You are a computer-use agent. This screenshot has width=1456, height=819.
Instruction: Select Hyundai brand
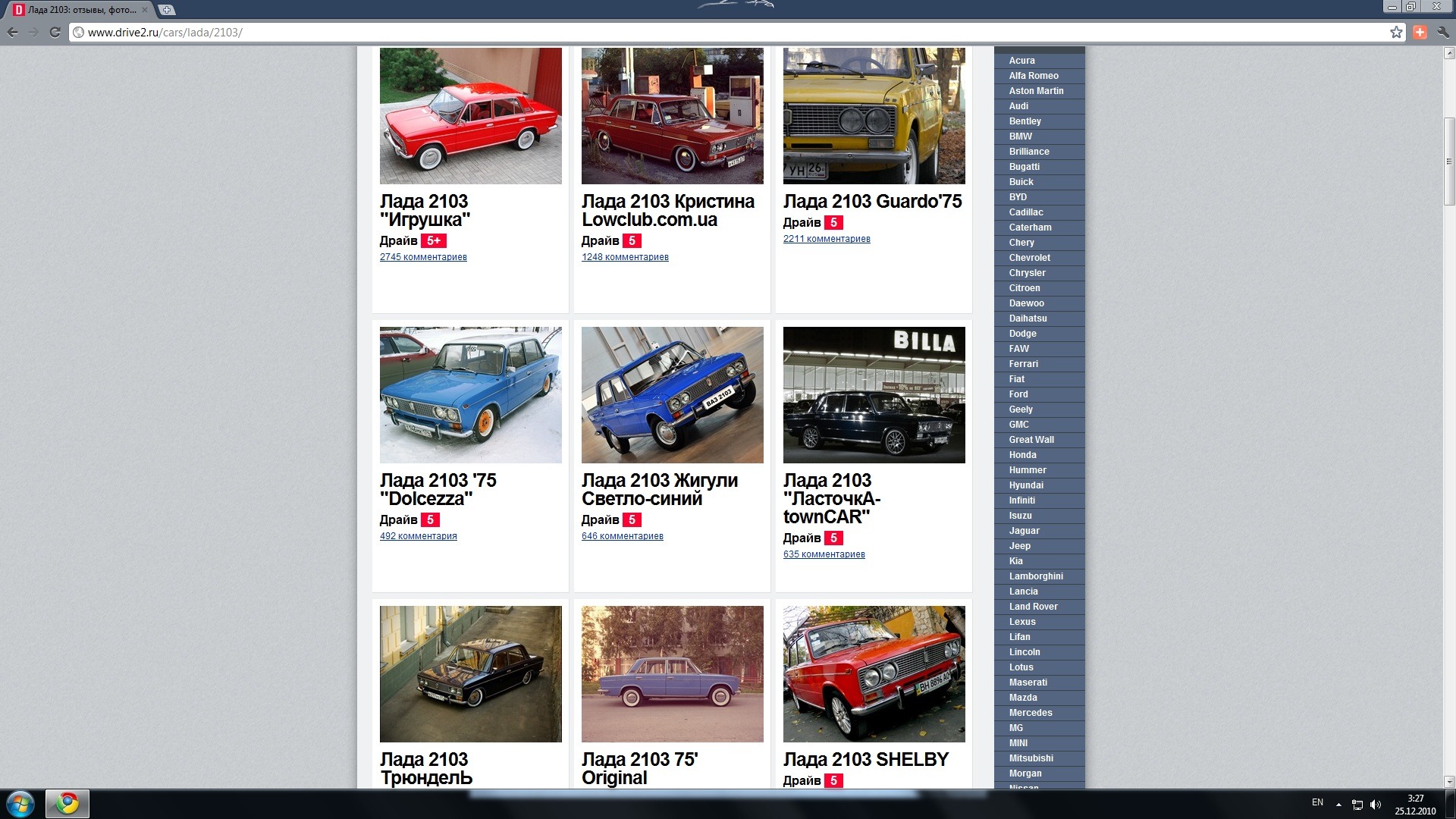[1040, 485]
